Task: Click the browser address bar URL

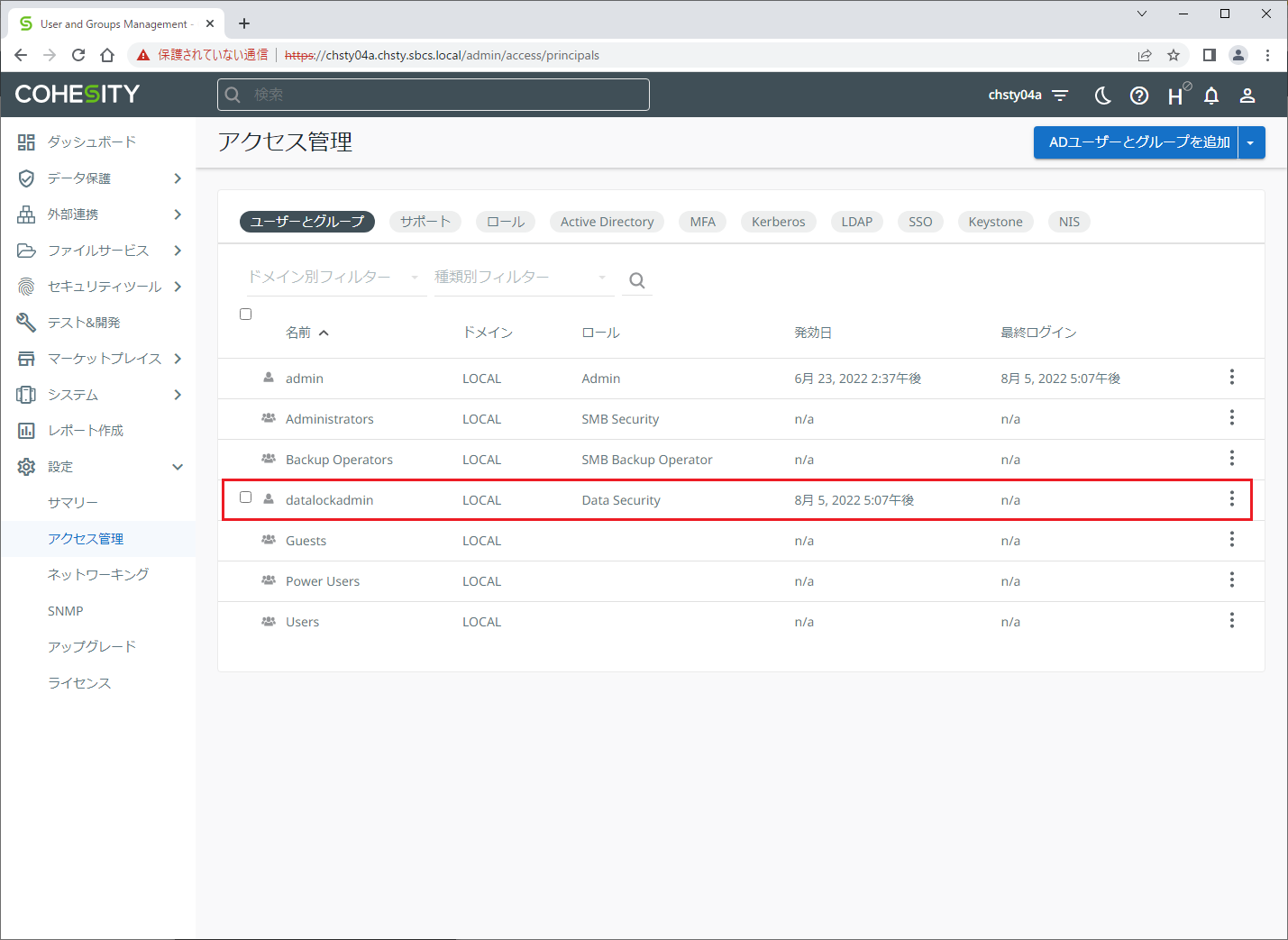Action: coord(442,55)
